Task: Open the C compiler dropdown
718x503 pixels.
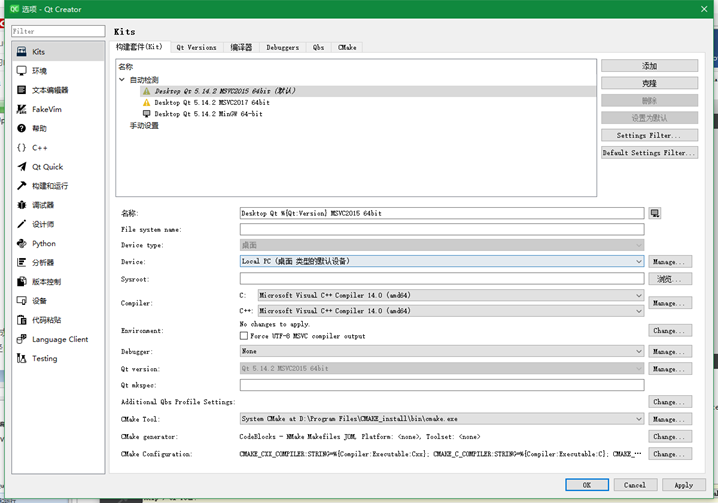Action: (451, 295)
